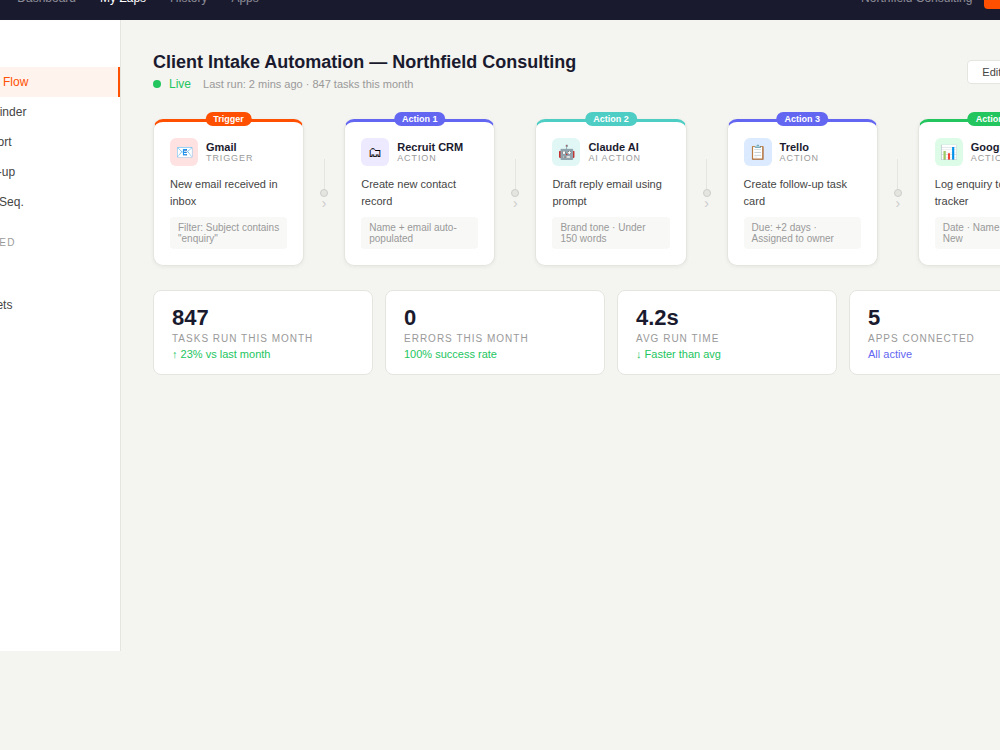Click the green Live status dot
1000x750 pixels.
pyautogui.click(x=157, y=84)
